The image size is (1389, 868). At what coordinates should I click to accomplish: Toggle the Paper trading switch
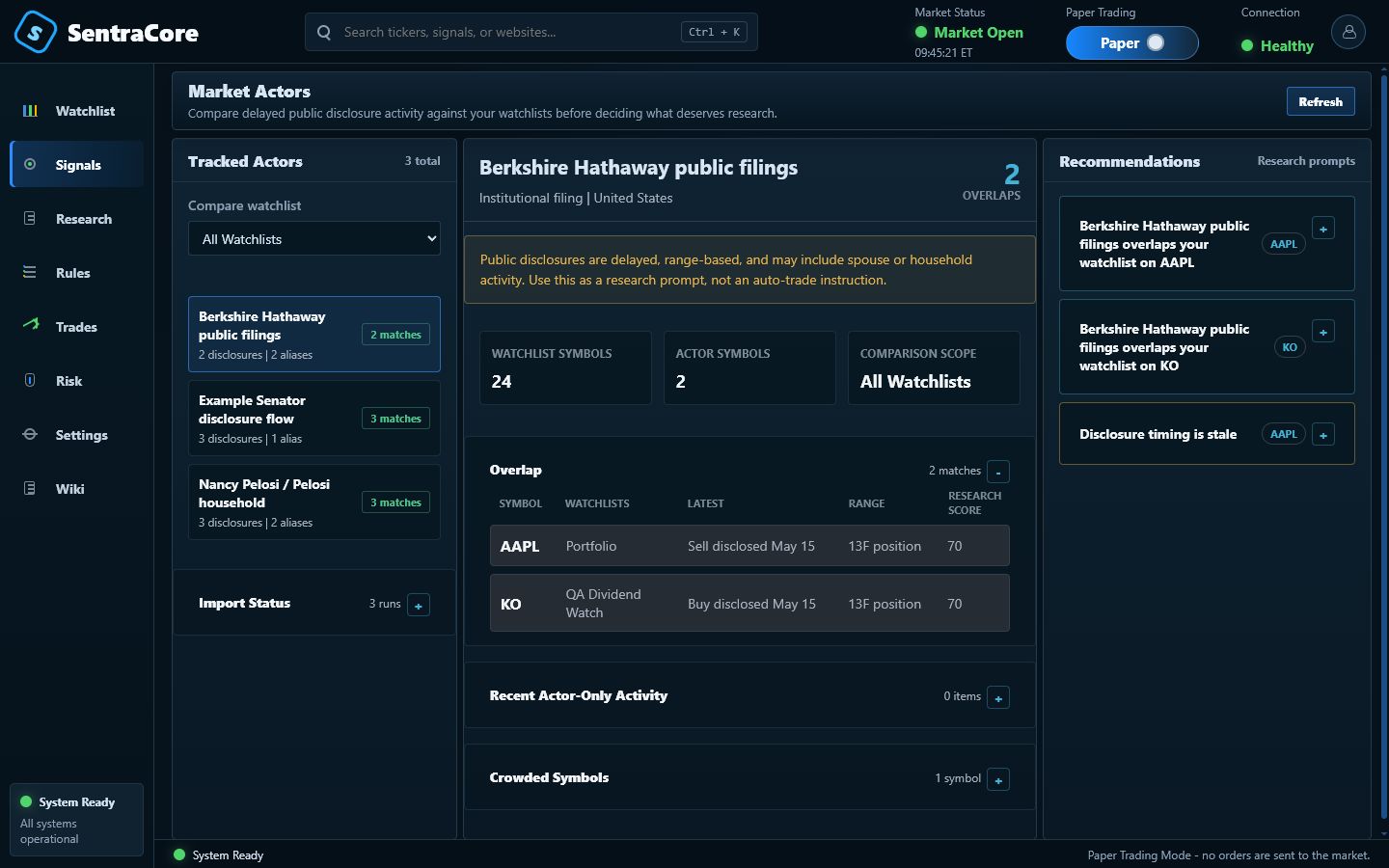click(x=1131, y=42)
